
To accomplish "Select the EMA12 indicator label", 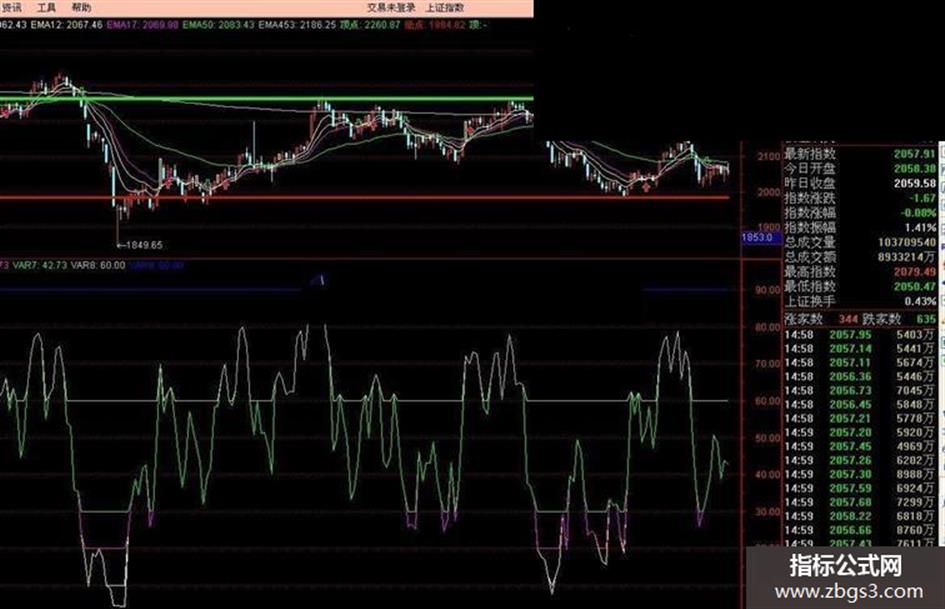I will click(66, 25).
